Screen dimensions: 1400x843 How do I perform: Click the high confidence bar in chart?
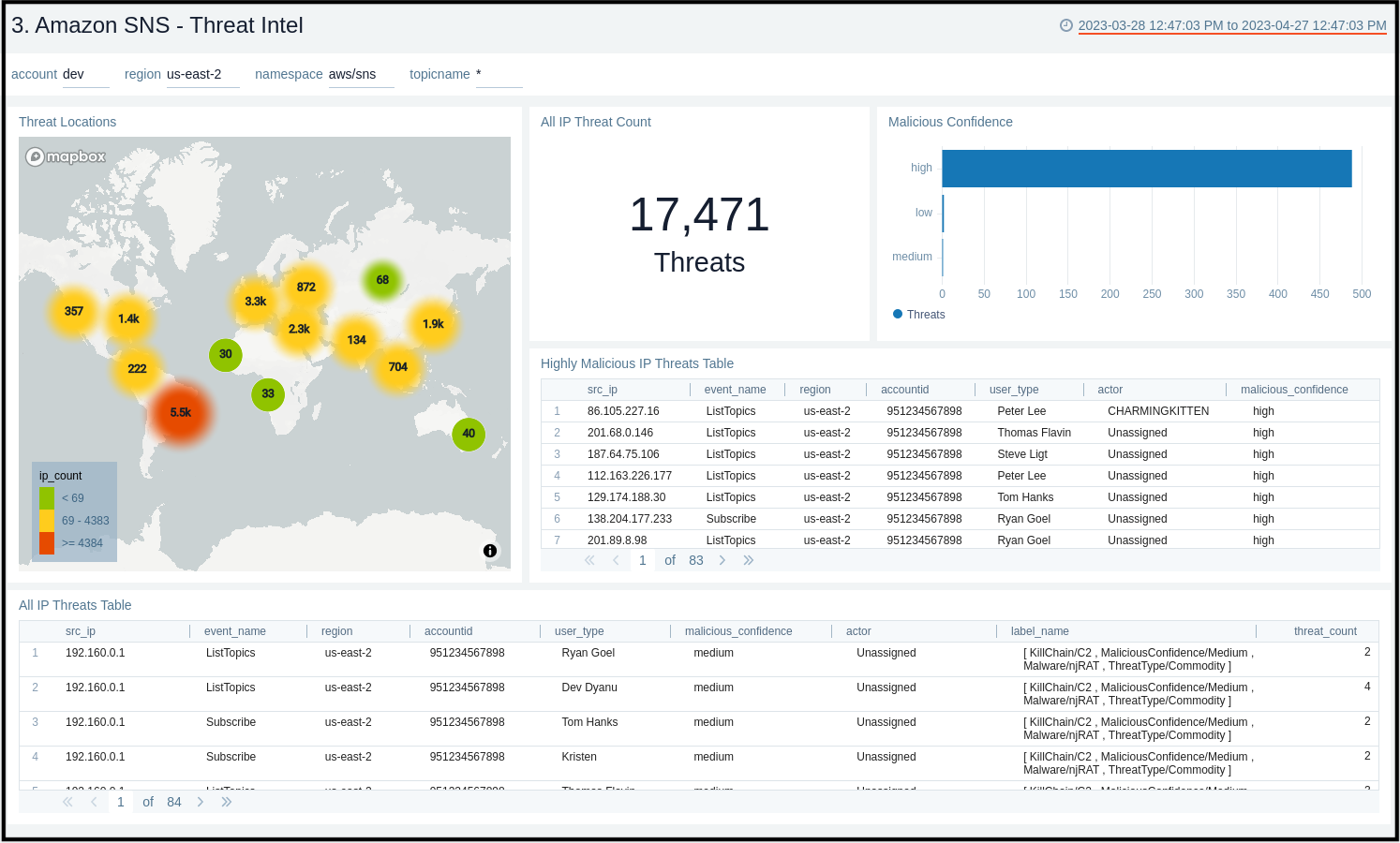pyautogui.click(x=1146, y=169)
